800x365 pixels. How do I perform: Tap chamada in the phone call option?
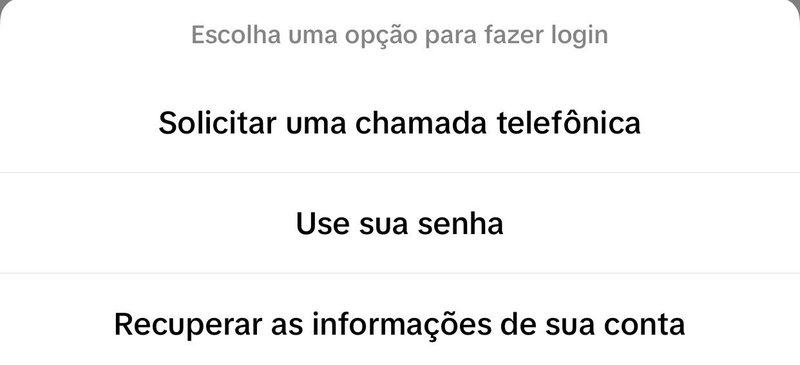point(421,124)
